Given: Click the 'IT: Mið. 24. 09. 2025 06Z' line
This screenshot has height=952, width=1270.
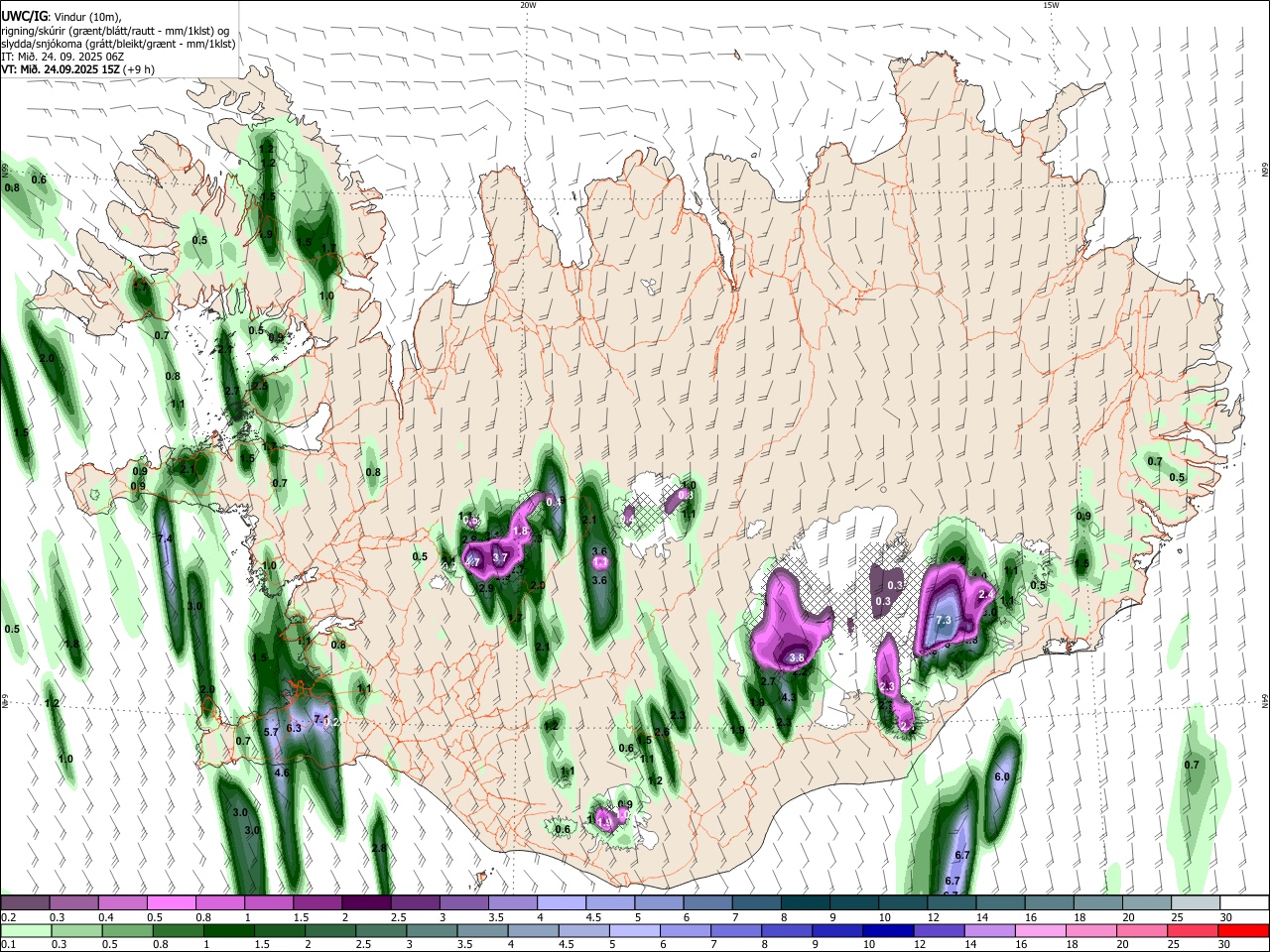Looking at the screenshot, I should coord(62,57).
